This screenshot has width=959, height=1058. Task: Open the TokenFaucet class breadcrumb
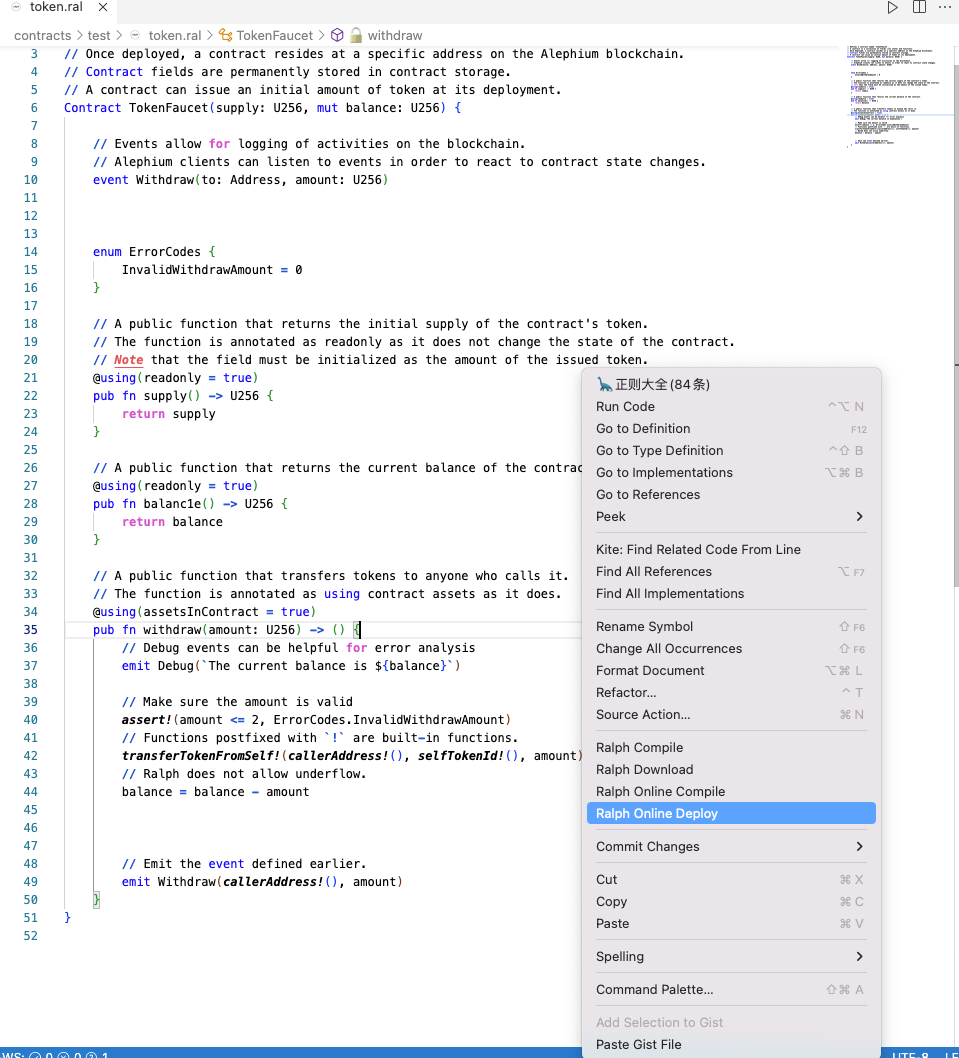pyautogui.click(x=274, y=35)
